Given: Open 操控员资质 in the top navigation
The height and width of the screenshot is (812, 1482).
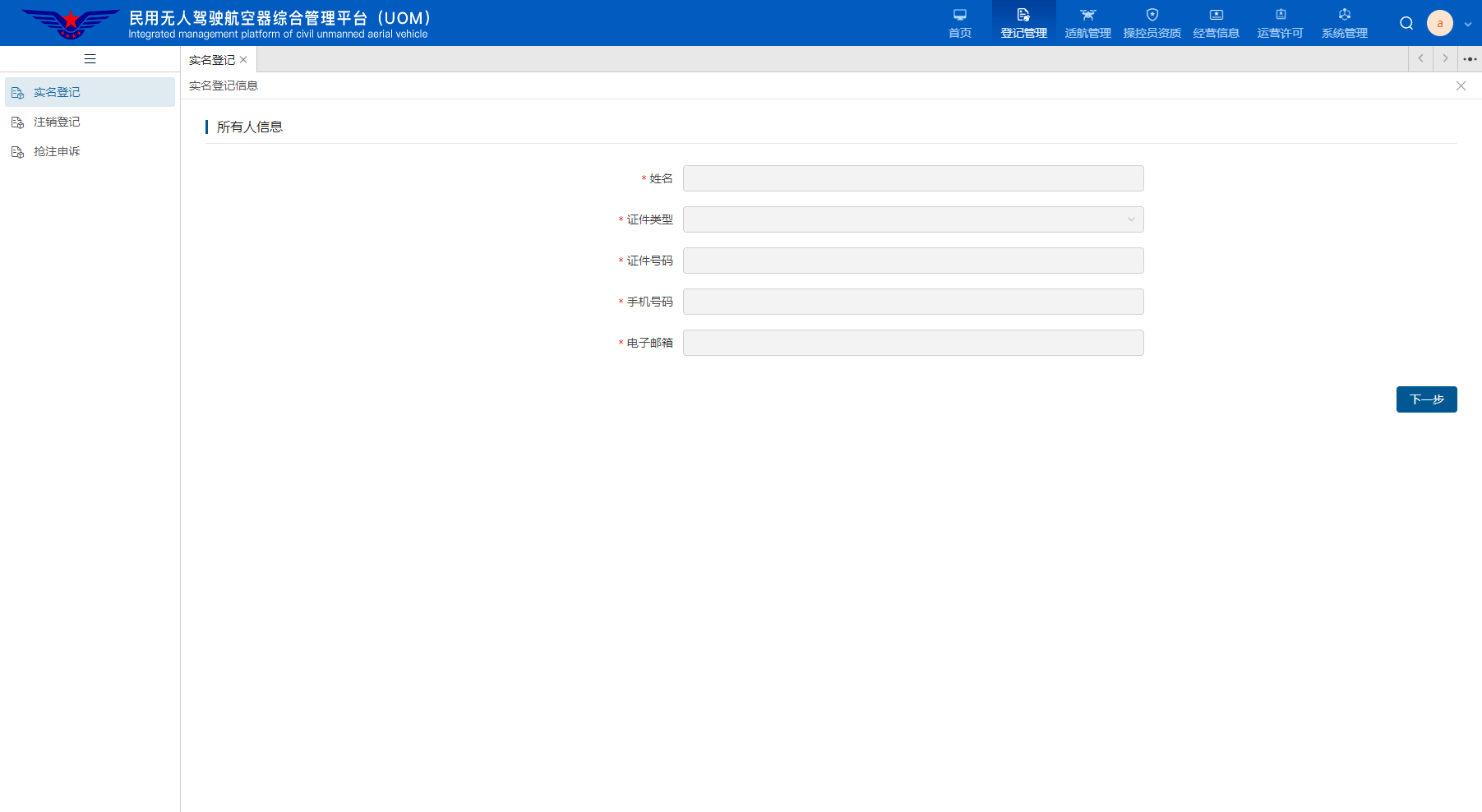Looking at the screenshot, I should [x=1152, y=23].
